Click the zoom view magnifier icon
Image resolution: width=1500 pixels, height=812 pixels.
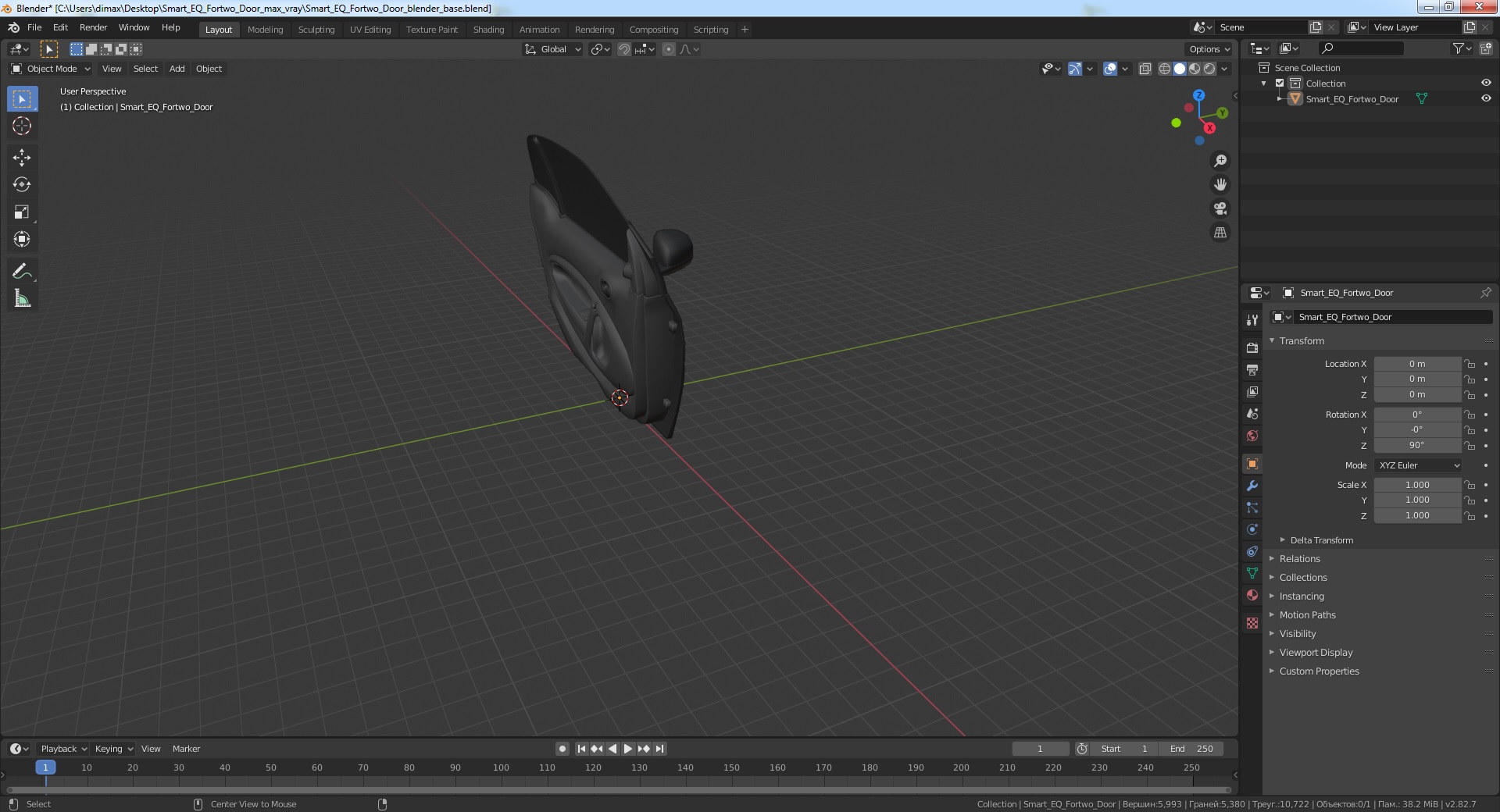click(x=1220, y=161)
